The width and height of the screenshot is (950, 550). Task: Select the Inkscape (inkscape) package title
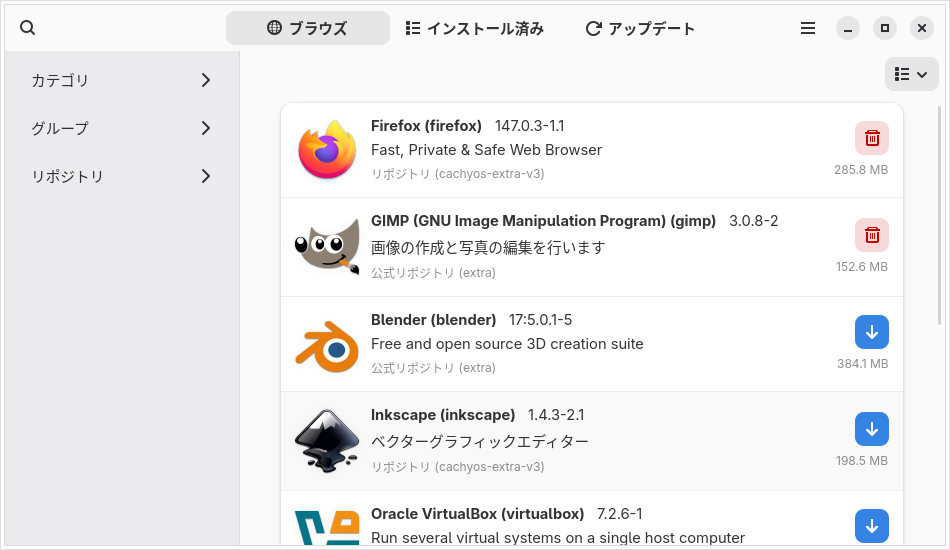(x=443, y=414)
